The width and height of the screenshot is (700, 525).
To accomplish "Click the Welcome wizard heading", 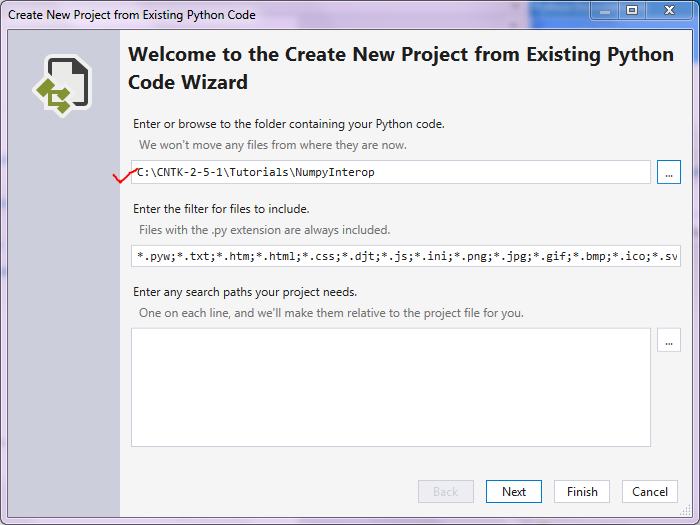I will 400,68.
